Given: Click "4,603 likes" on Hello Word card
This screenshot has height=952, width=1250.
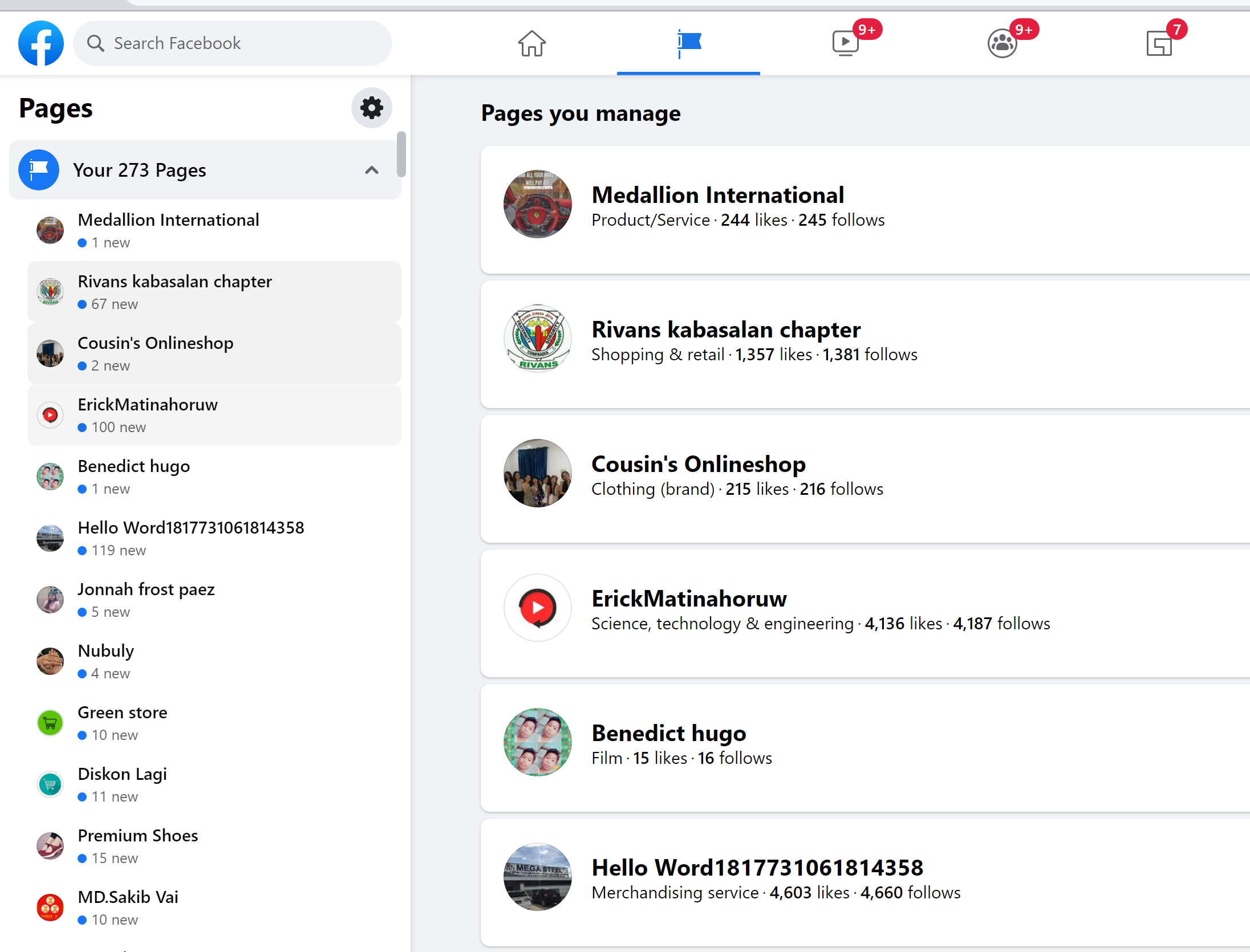Looking at the screenshot, I should pos(809,893).
